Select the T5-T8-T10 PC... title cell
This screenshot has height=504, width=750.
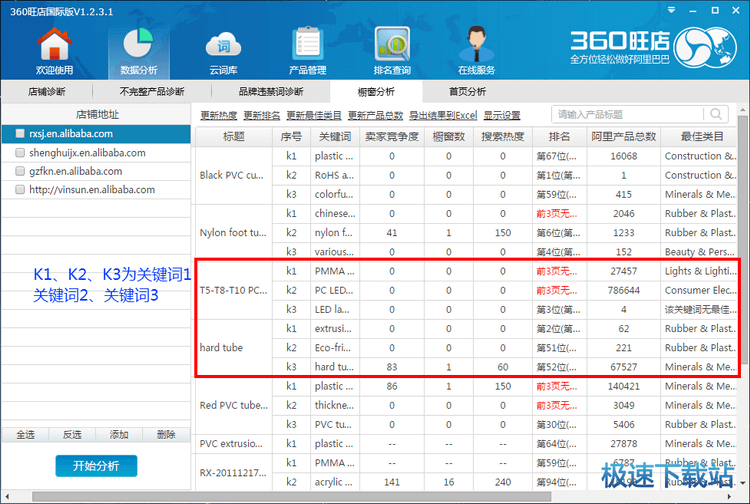pyautogui.click(x=233, y=290)
